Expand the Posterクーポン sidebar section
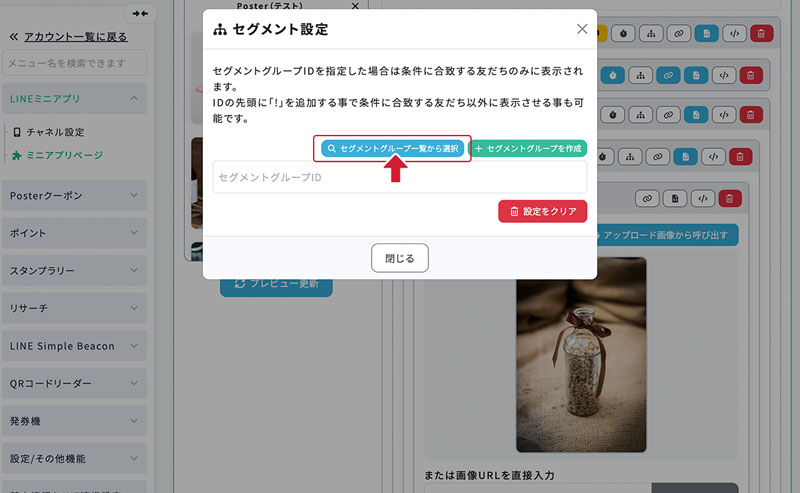The width and height of the screenshot is (800, 493). [134, 195]
